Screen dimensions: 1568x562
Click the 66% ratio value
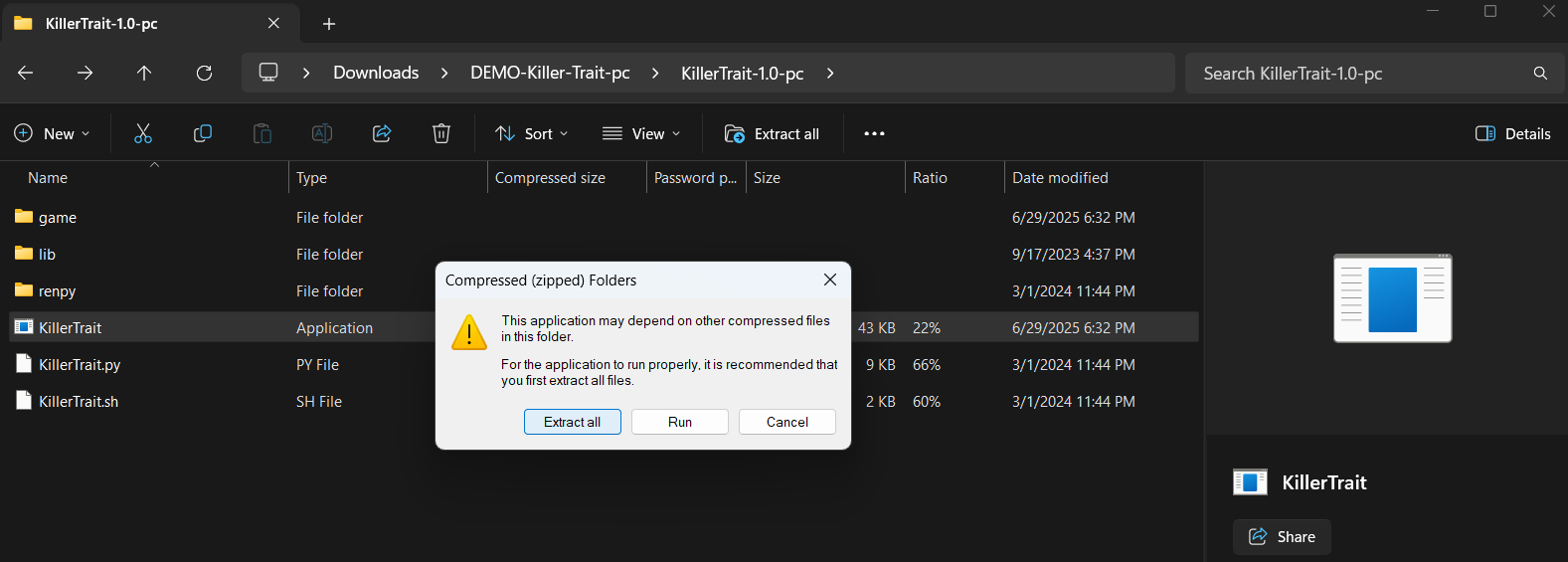pyautogui.click(x=927, y=364)
